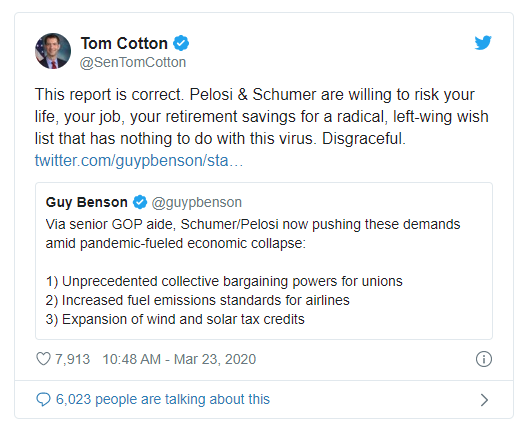Click the heart like icon
Screen dimensions: 520x425
tap(43, 359)
